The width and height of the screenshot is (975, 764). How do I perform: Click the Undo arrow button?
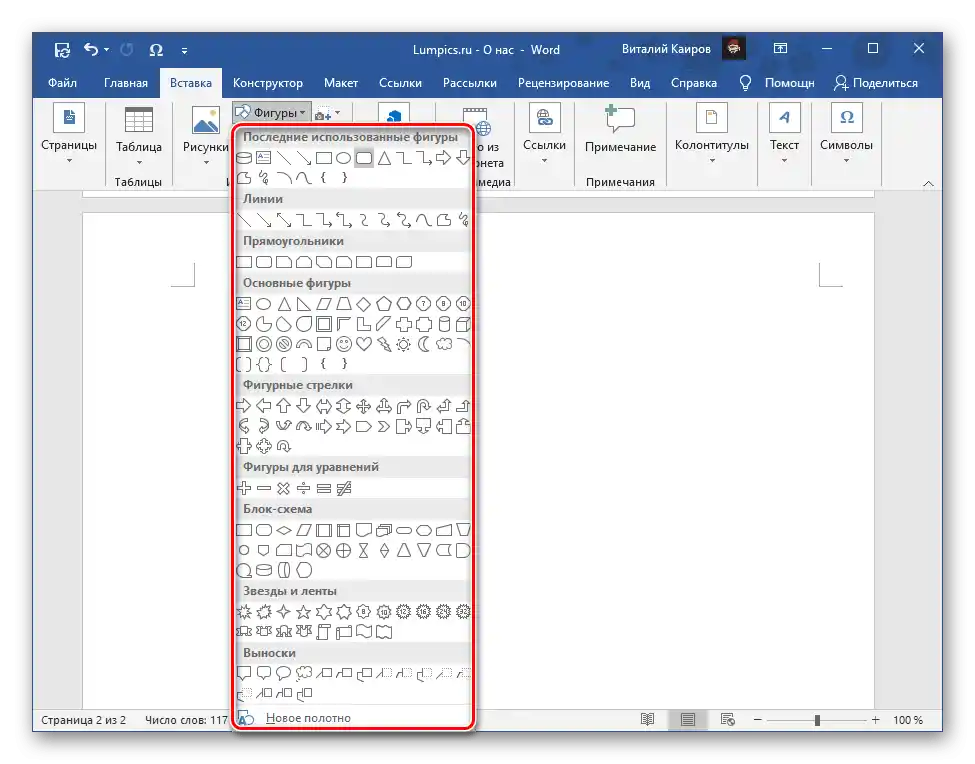91,49
